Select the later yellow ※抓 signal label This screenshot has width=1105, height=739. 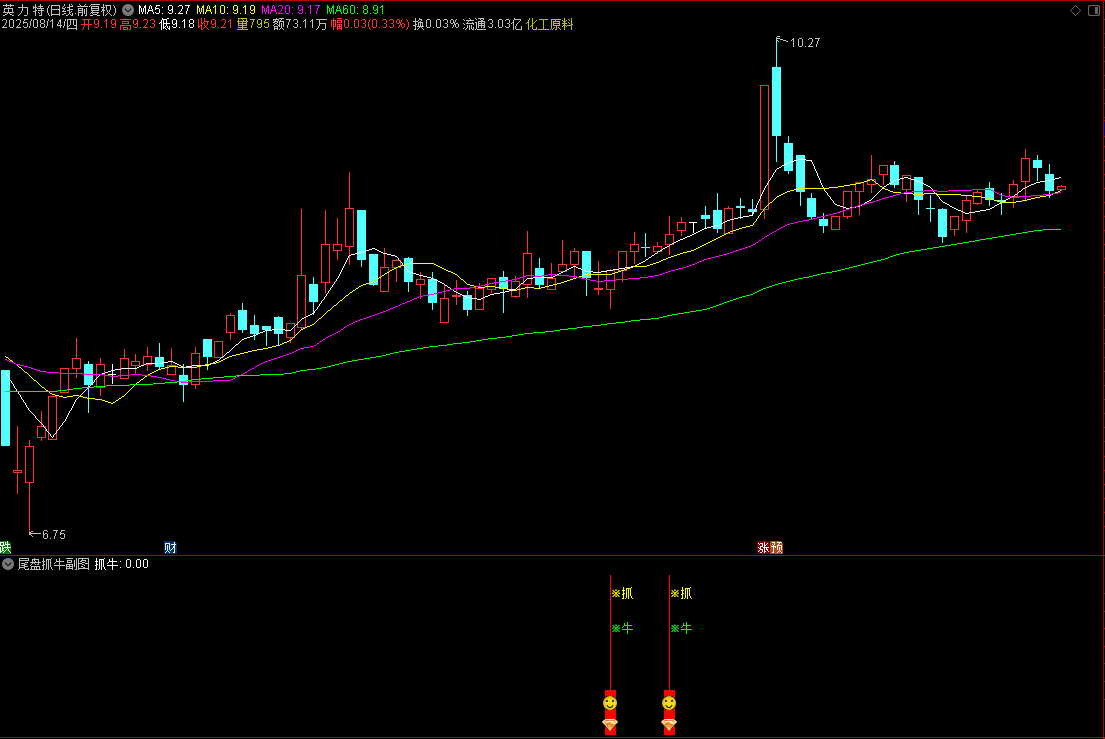pos(681,594)
